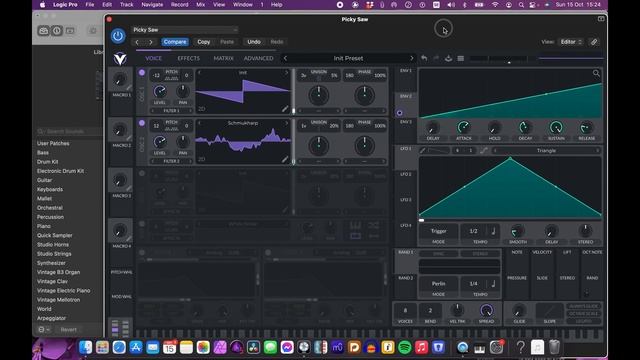
Task: Go to next preset arrow by Init Preset
Action: click(x=411, y=58)
